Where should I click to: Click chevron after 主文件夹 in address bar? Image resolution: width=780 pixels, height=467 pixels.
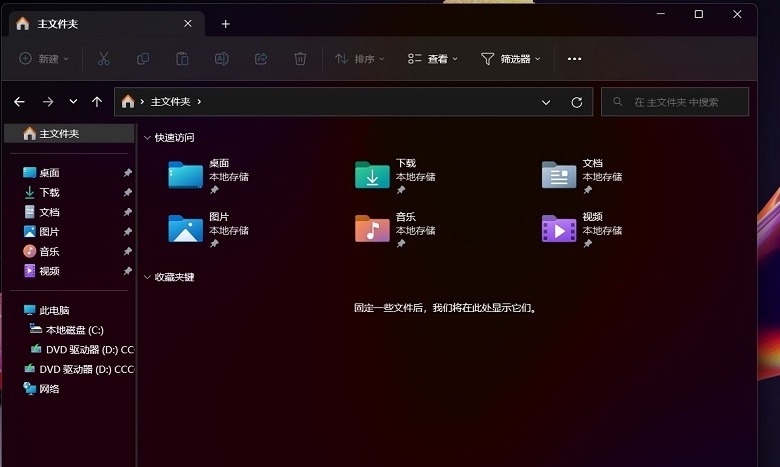199,101
